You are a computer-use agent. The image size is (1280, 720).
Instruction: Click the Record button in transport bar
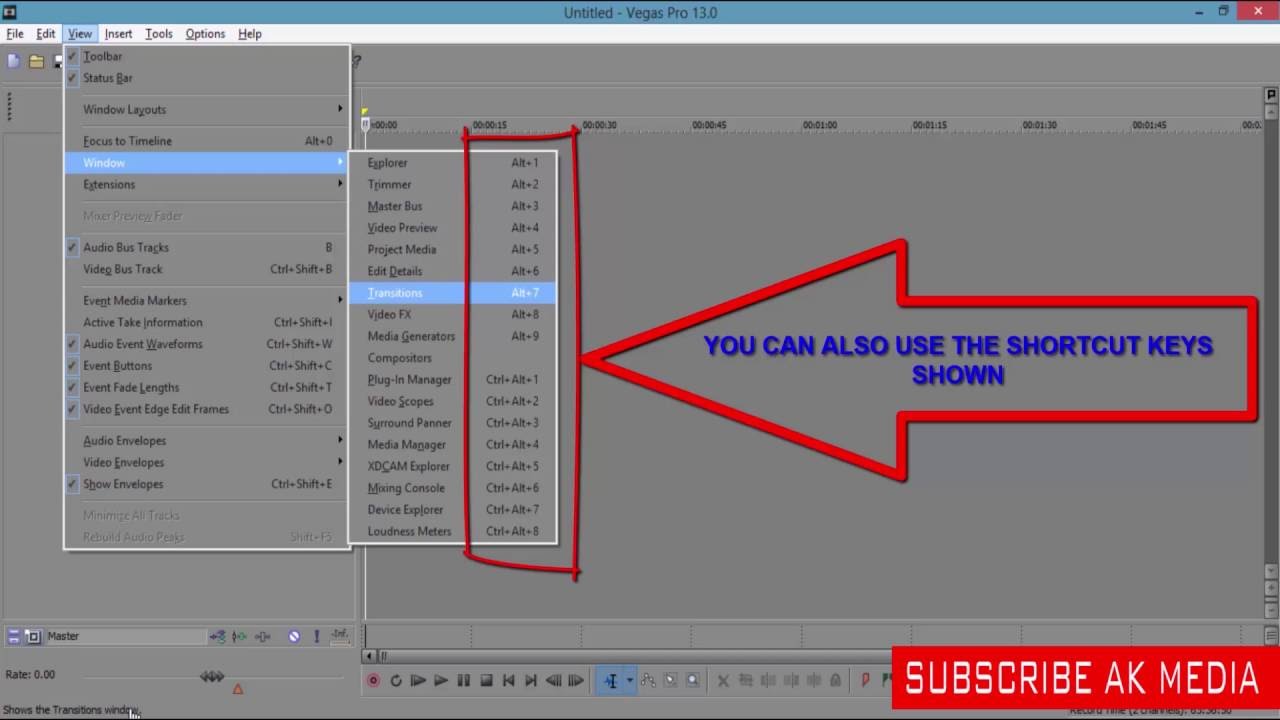click(x=373, y=681)
